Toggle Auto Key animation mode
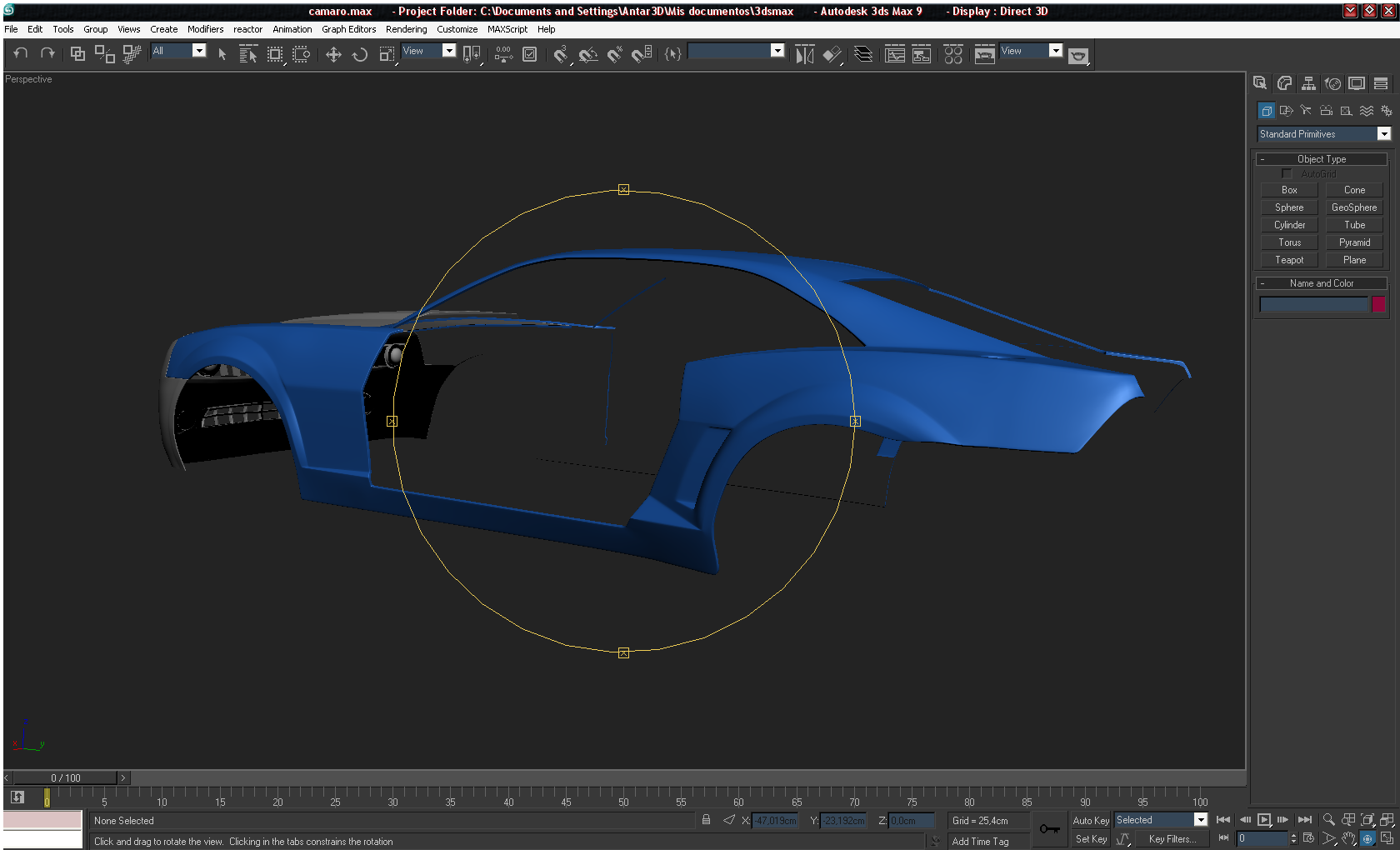1400x850 pixels. tap(1090, 821)
